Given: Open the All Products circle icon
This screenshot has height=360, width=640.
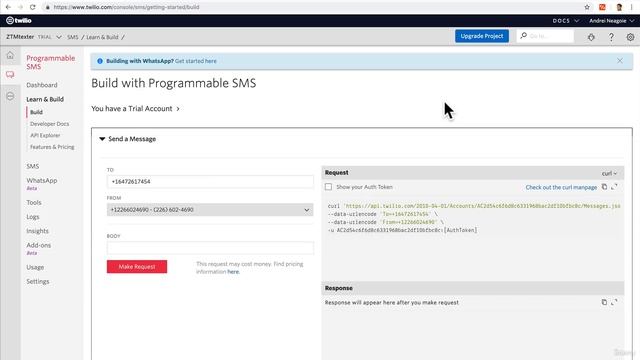Looking at the screenshot, I should (10, 96).
